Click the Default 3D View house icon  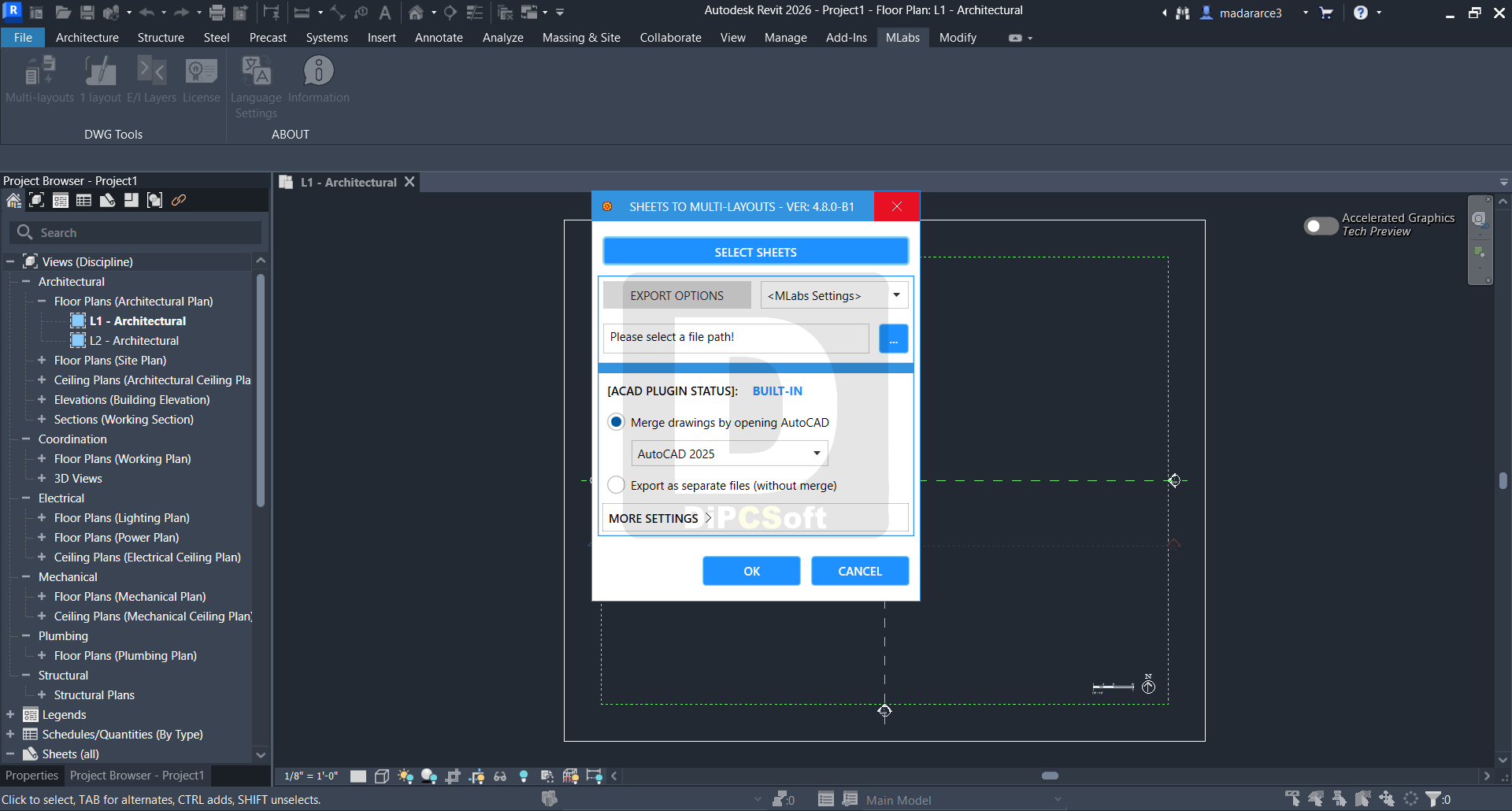416,13
